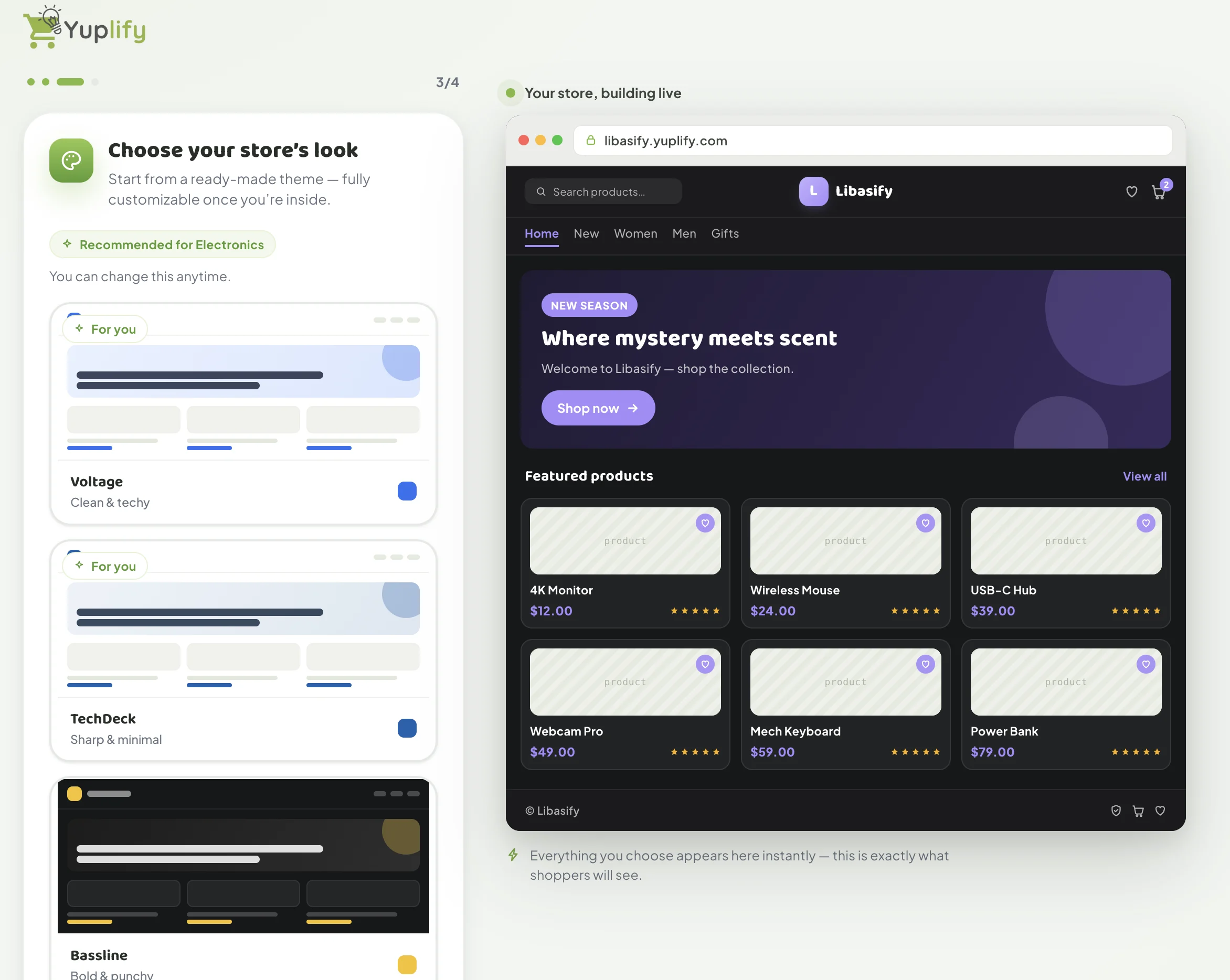Favorite the Power Bank product
Viewport: 1230px width, 980px height.
(x=1145, y=664)
